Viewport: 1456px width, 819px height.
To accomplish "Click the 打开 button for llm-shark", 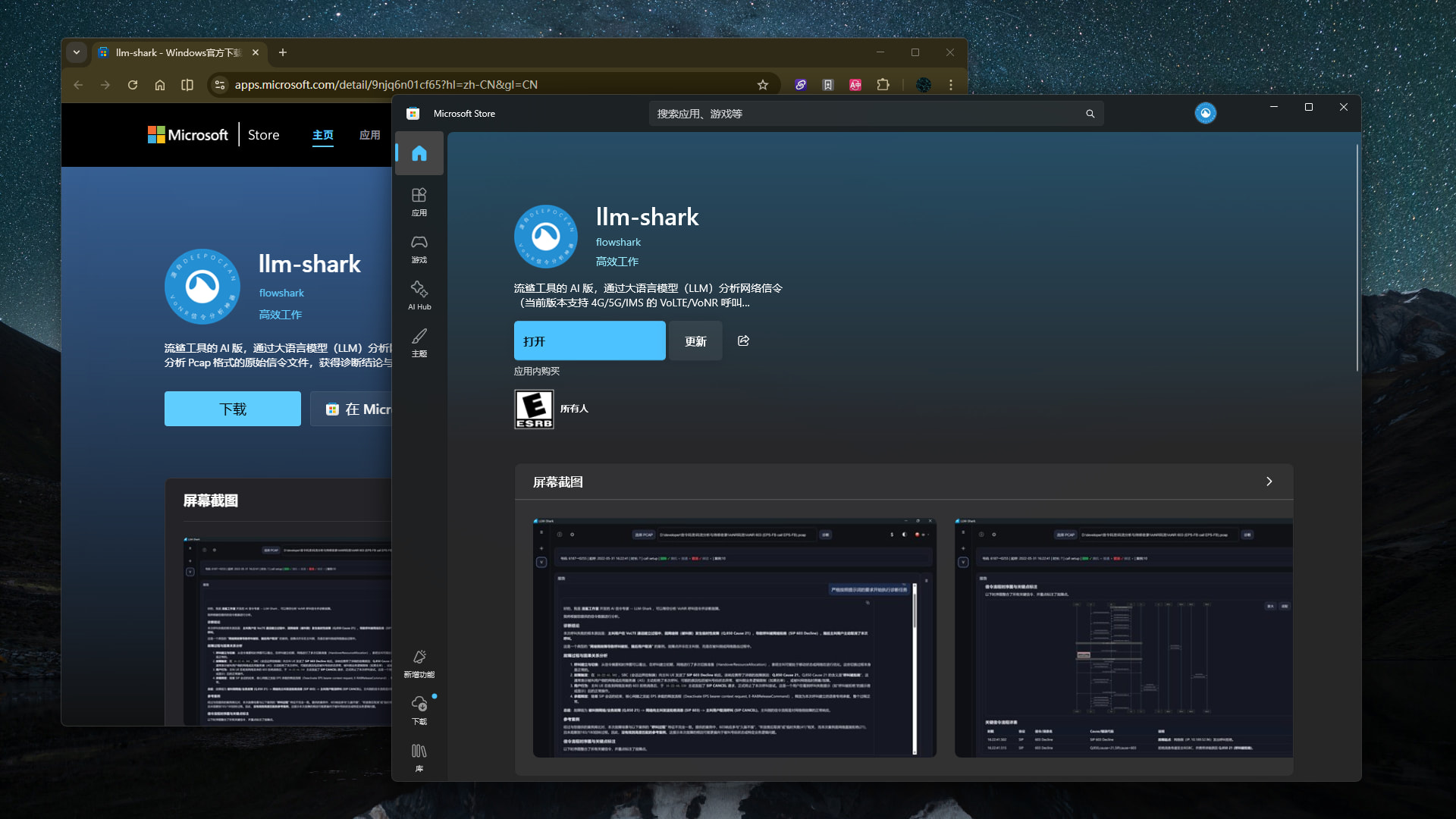I will pyautogui.click(x=589, y=341).
